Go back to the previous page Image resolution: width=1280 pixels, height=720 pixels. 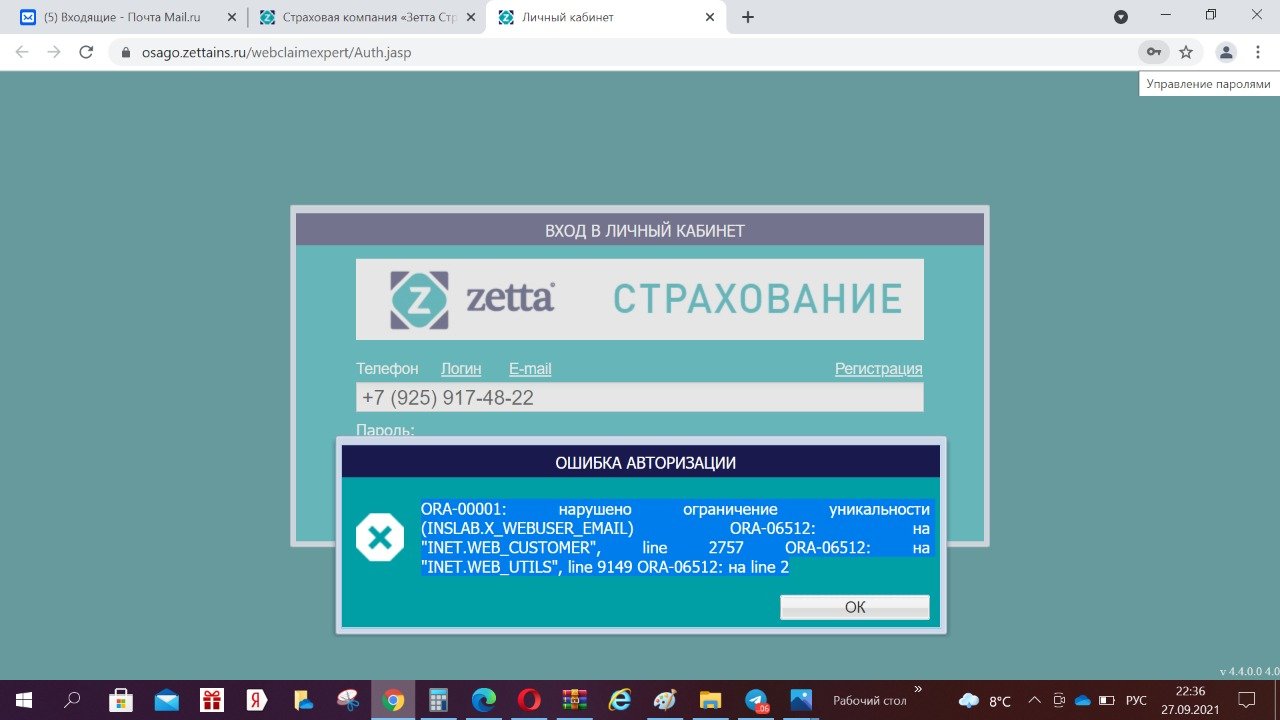click(22, 52)
